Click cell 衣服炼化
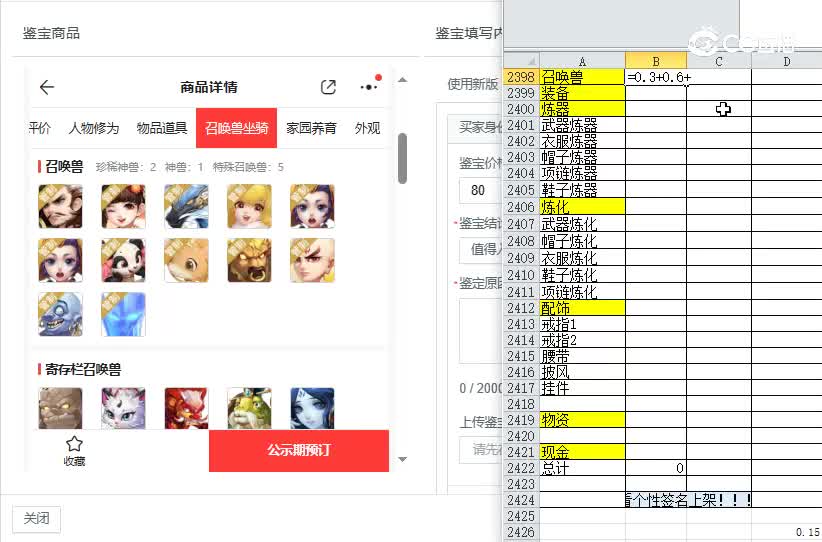Viewport: 822px width, 542px height. [582, 257]
